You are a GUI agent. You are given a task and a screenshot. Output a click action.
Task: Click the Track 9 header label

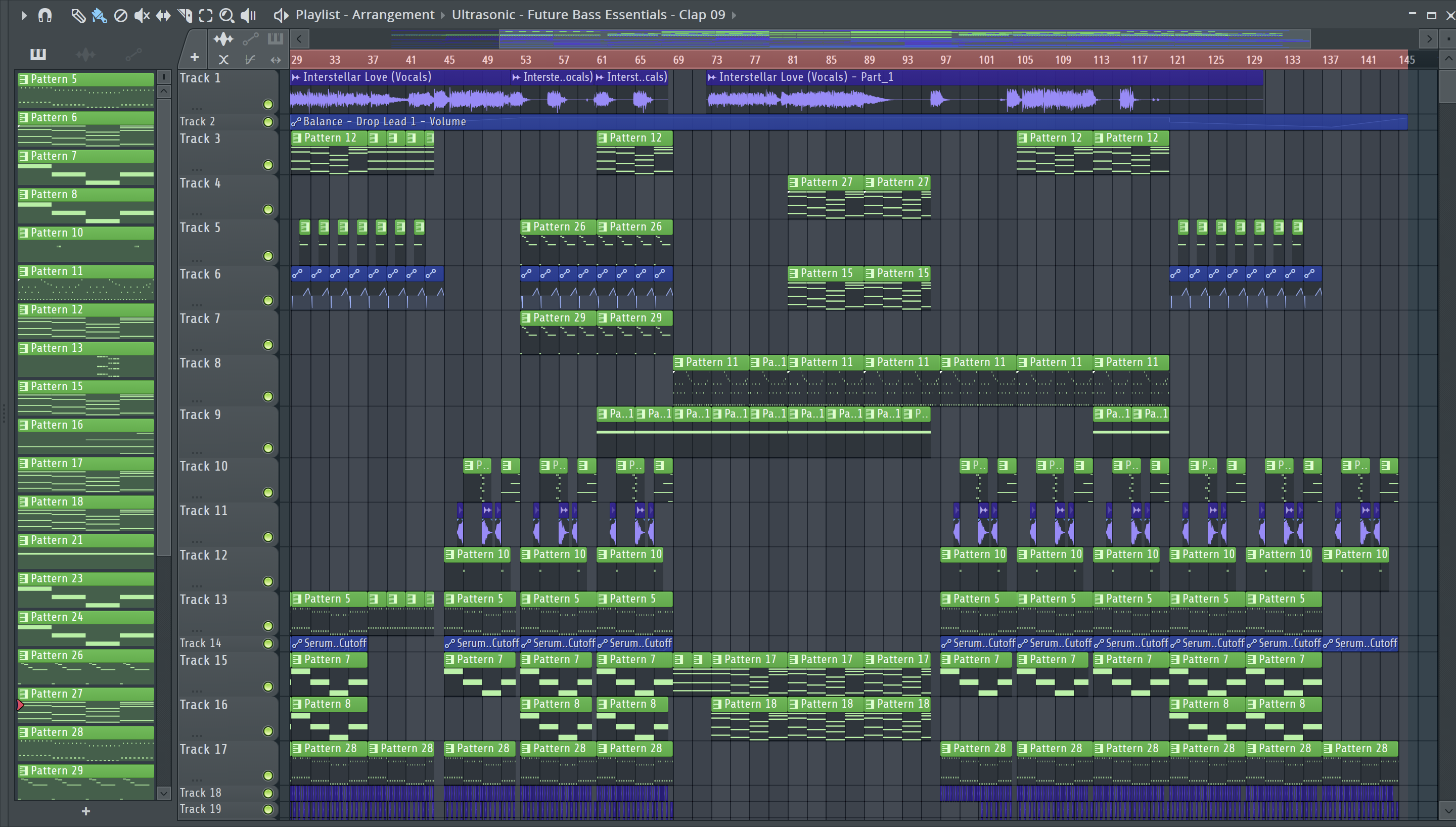tap(201, 415)
